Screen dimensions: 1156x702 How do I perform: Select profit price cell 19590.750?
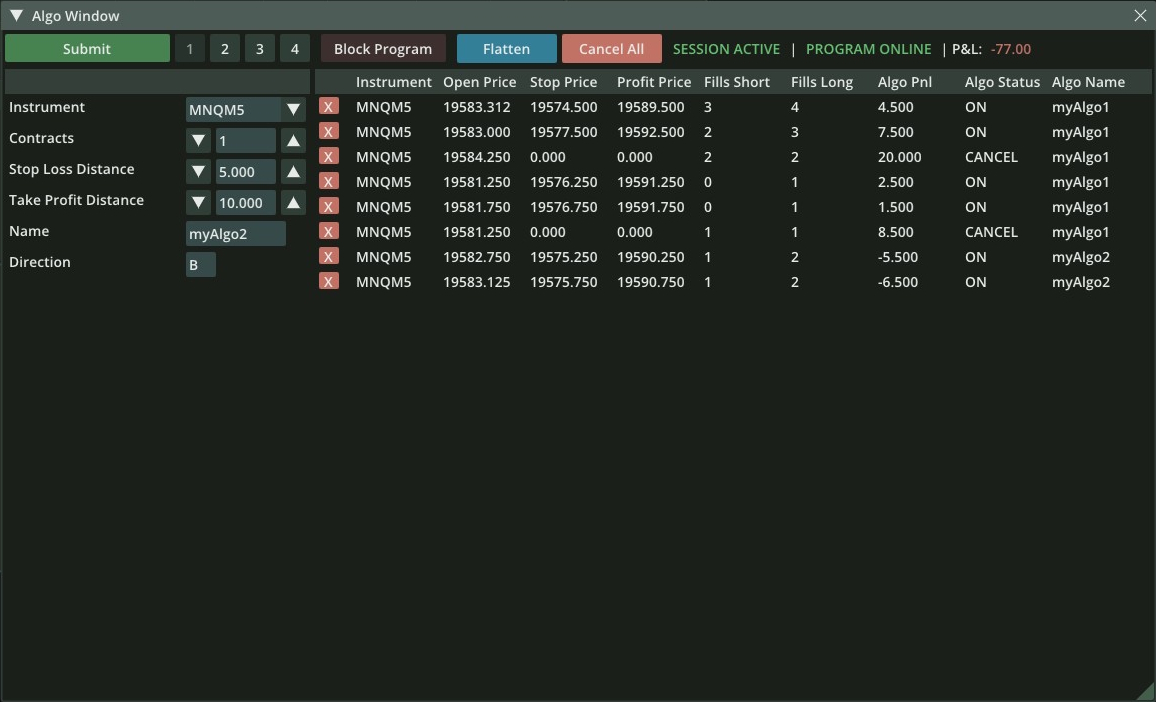650,282
